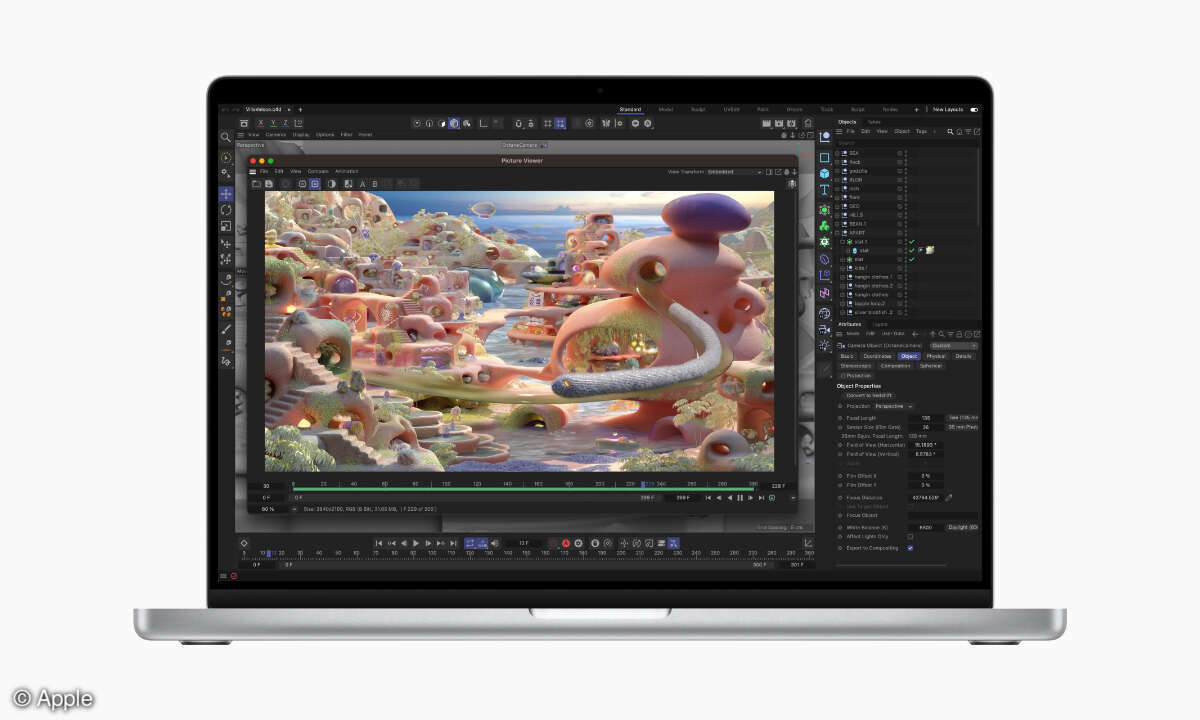1200x720 pixels.
Task: Open the Picture Viewer Compare menu
Action: click(x=317, y=171)
